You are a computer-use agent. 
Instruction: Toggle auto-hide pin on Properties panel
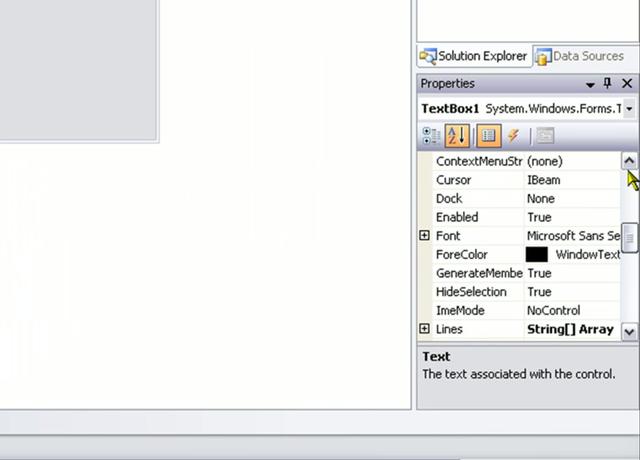coord(607,84)
